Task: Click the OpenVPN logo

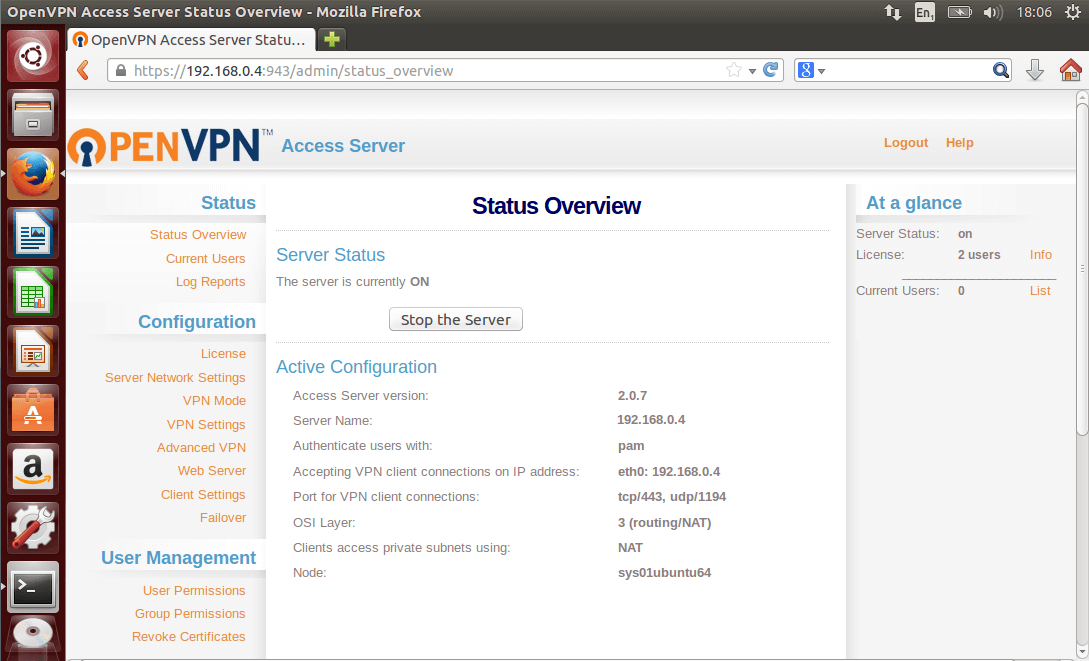Action: [x=170, y=146]
